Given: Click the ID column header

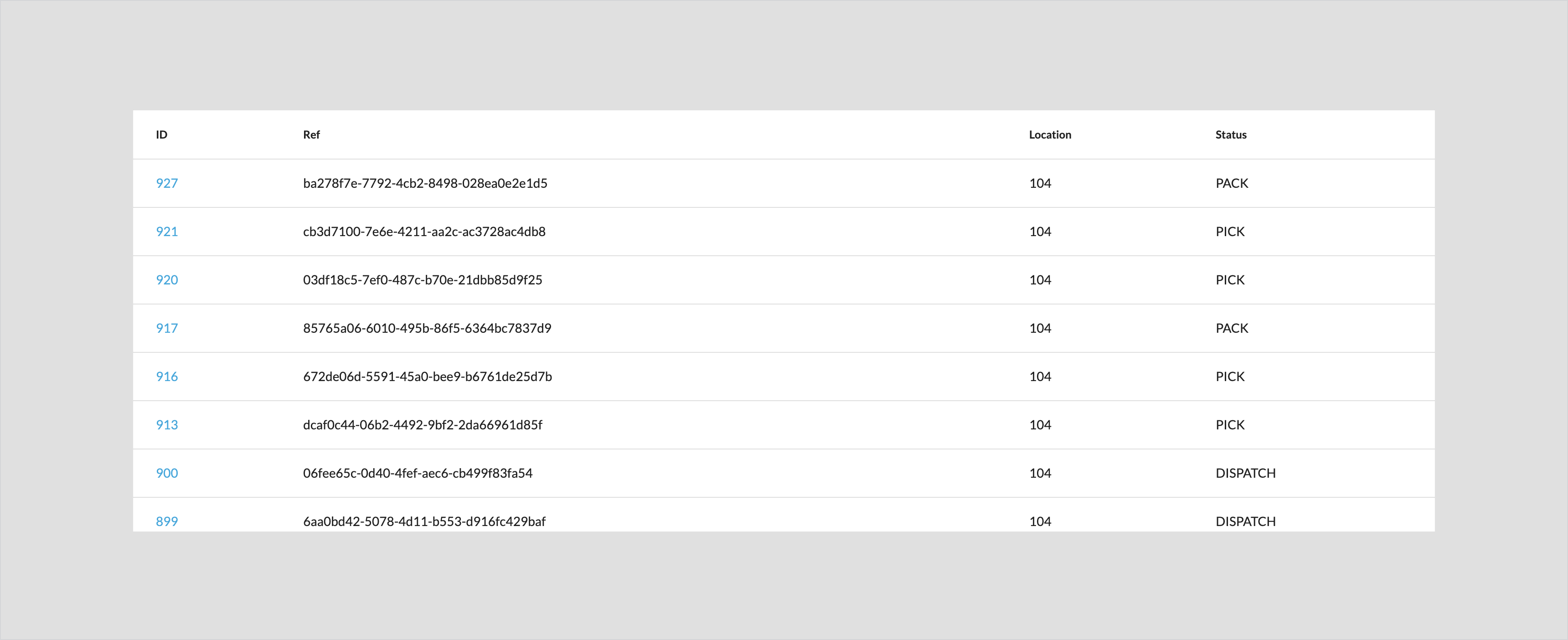Looking at the screenshot, I should point(161,134).
